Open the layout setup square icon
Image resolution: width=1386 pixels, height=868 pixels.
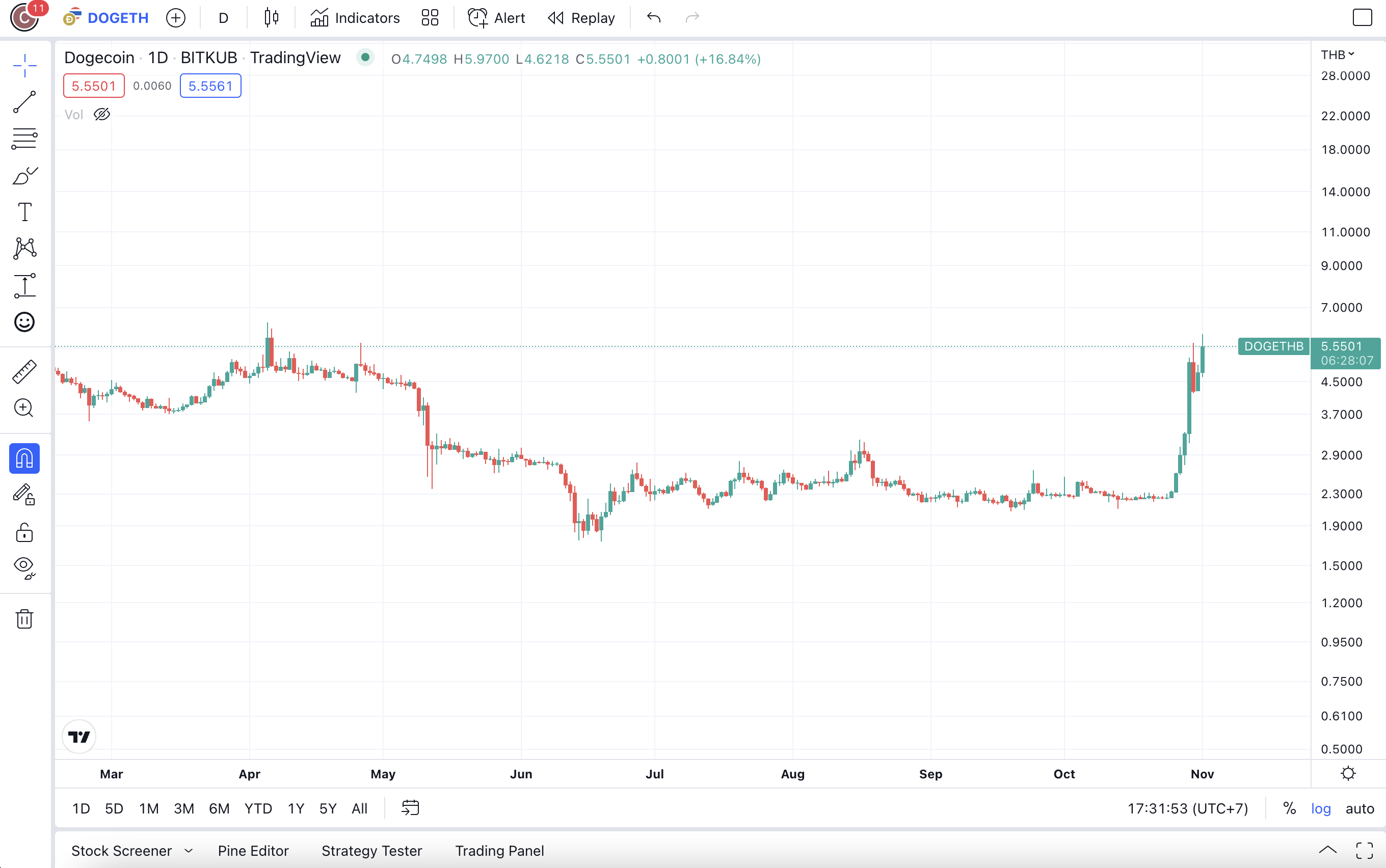tap(1363, 18)
